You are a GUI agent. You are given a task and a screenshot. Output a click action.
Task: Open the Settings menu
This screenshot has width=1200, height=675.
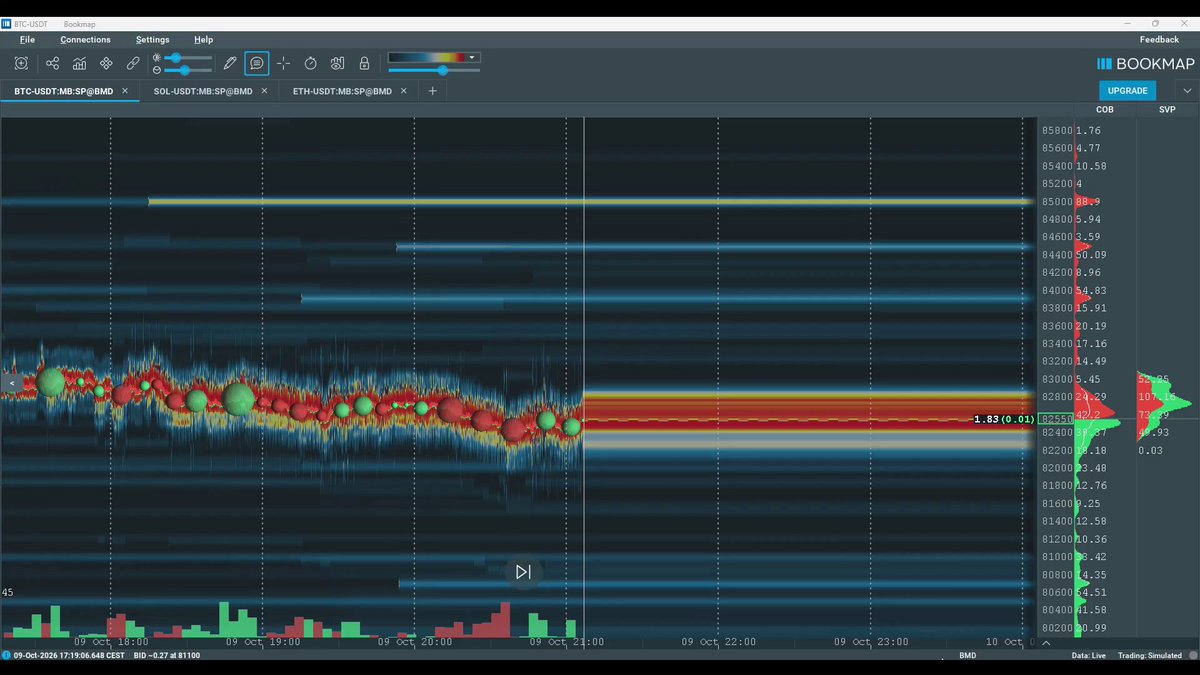[x=153, y=40]
